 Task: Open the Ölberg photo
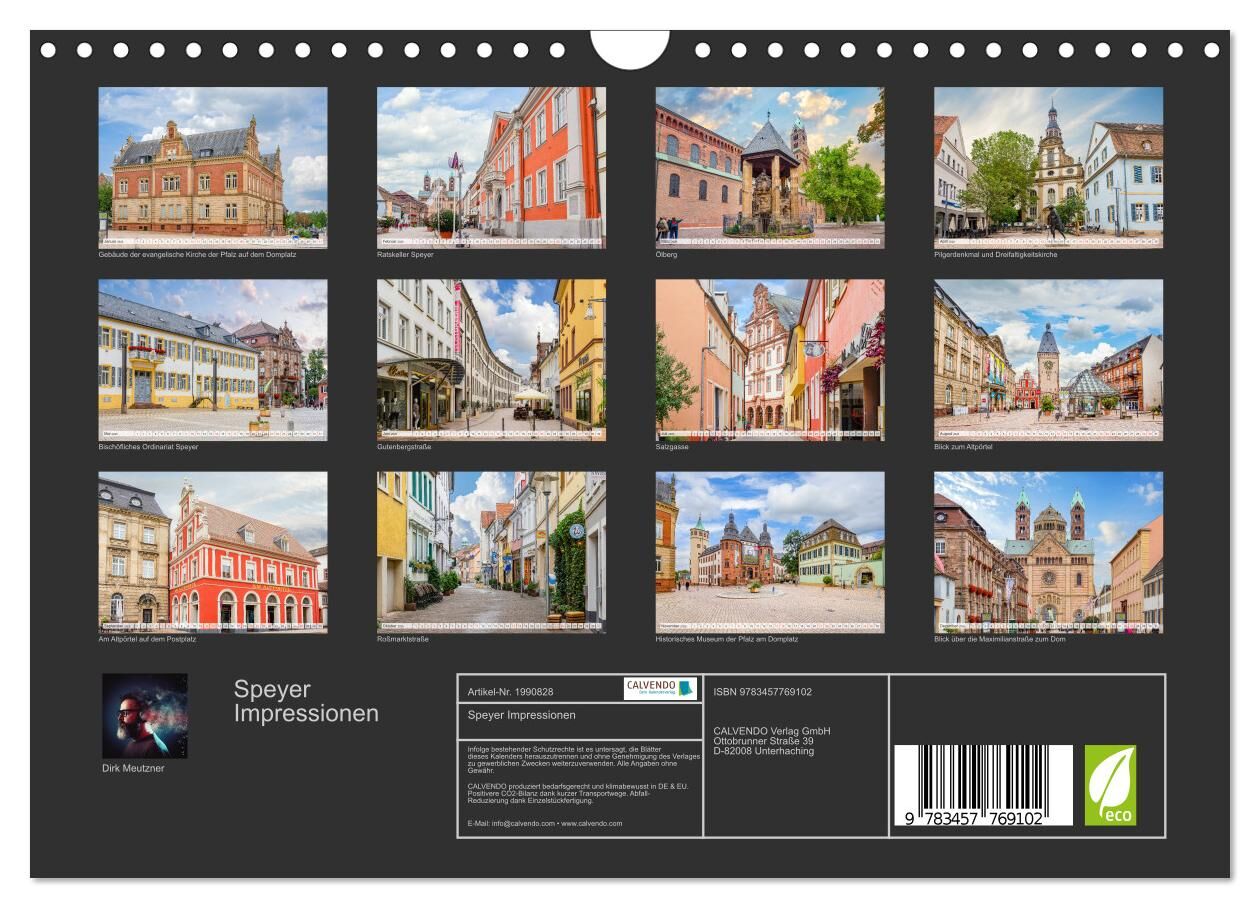coord(770,167)
